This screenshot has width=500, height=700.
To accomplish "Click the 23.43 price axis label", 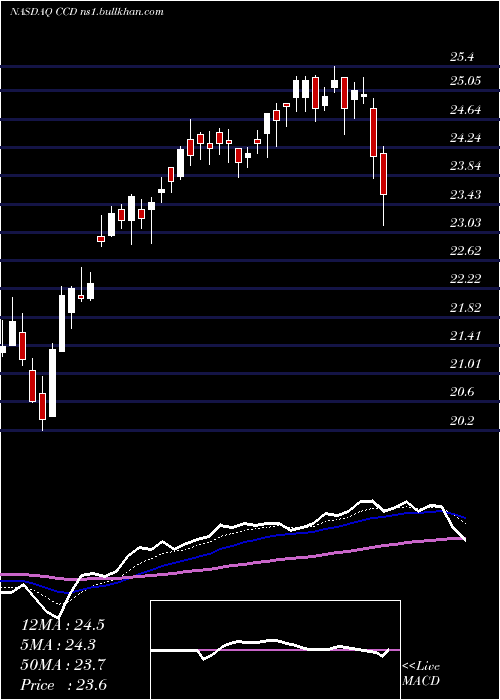I will click(x=466, y=195).
